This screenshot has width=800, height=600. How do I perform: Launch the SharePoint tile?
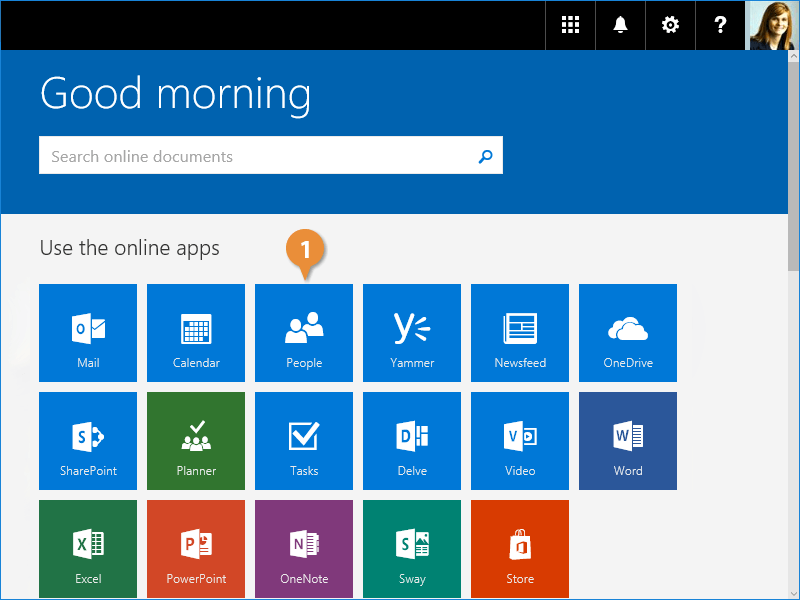88,441
